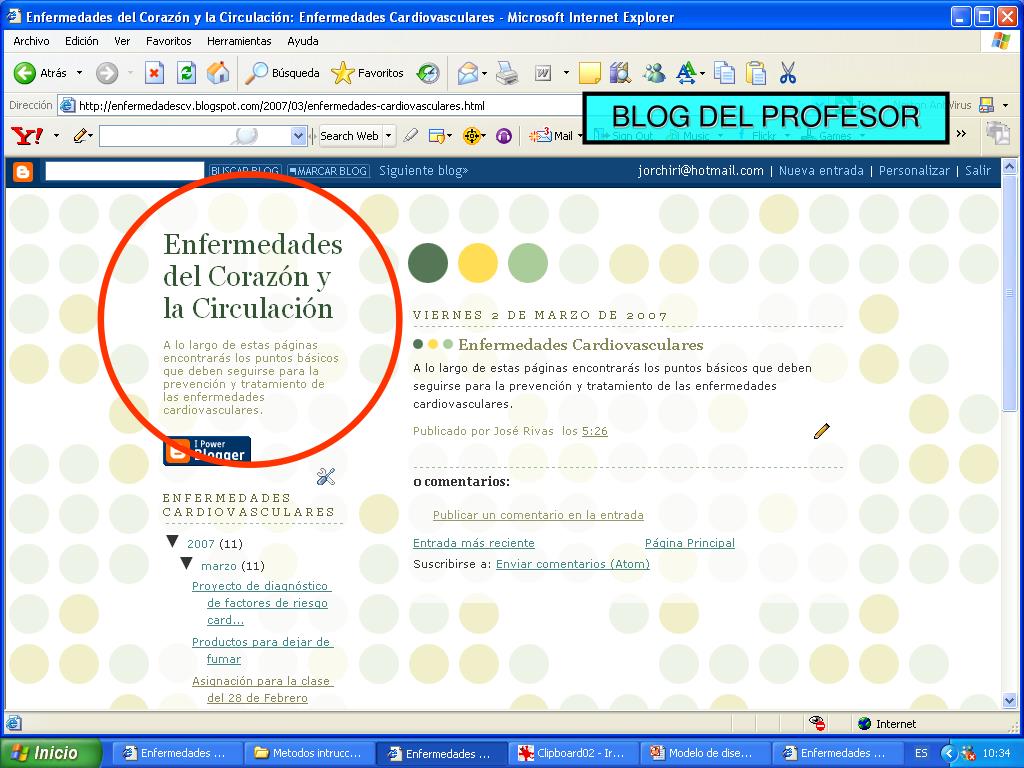The image size is (1024, 768).
Task: Click the Yahoo toolbar yellow target icon
Action: pyautogui.click(x=471, y=135)
